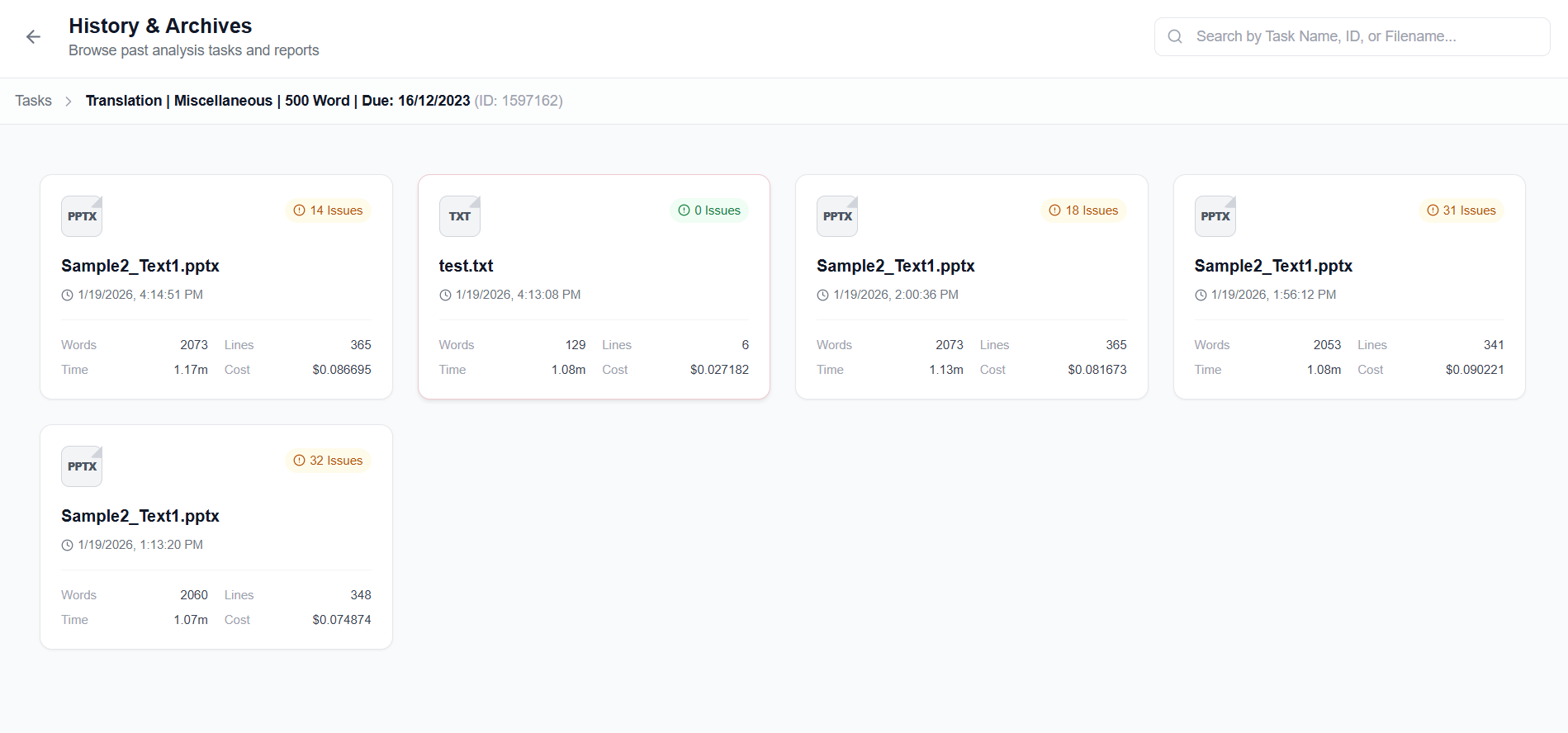This screenshot has height=733, width=1568.
Task: Click the 14 Issues badge
Action: pyautogui.click(x=329, y=210)
